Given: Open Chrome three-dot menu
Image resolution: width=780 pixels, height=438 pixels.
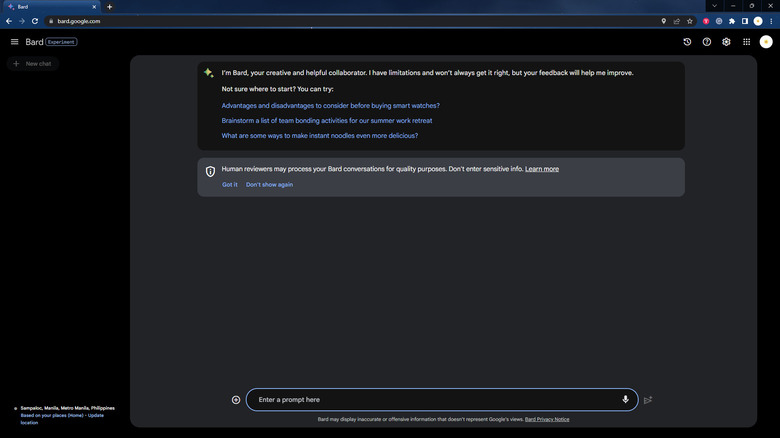Looking at the screenshot, I should coord(771,21).
